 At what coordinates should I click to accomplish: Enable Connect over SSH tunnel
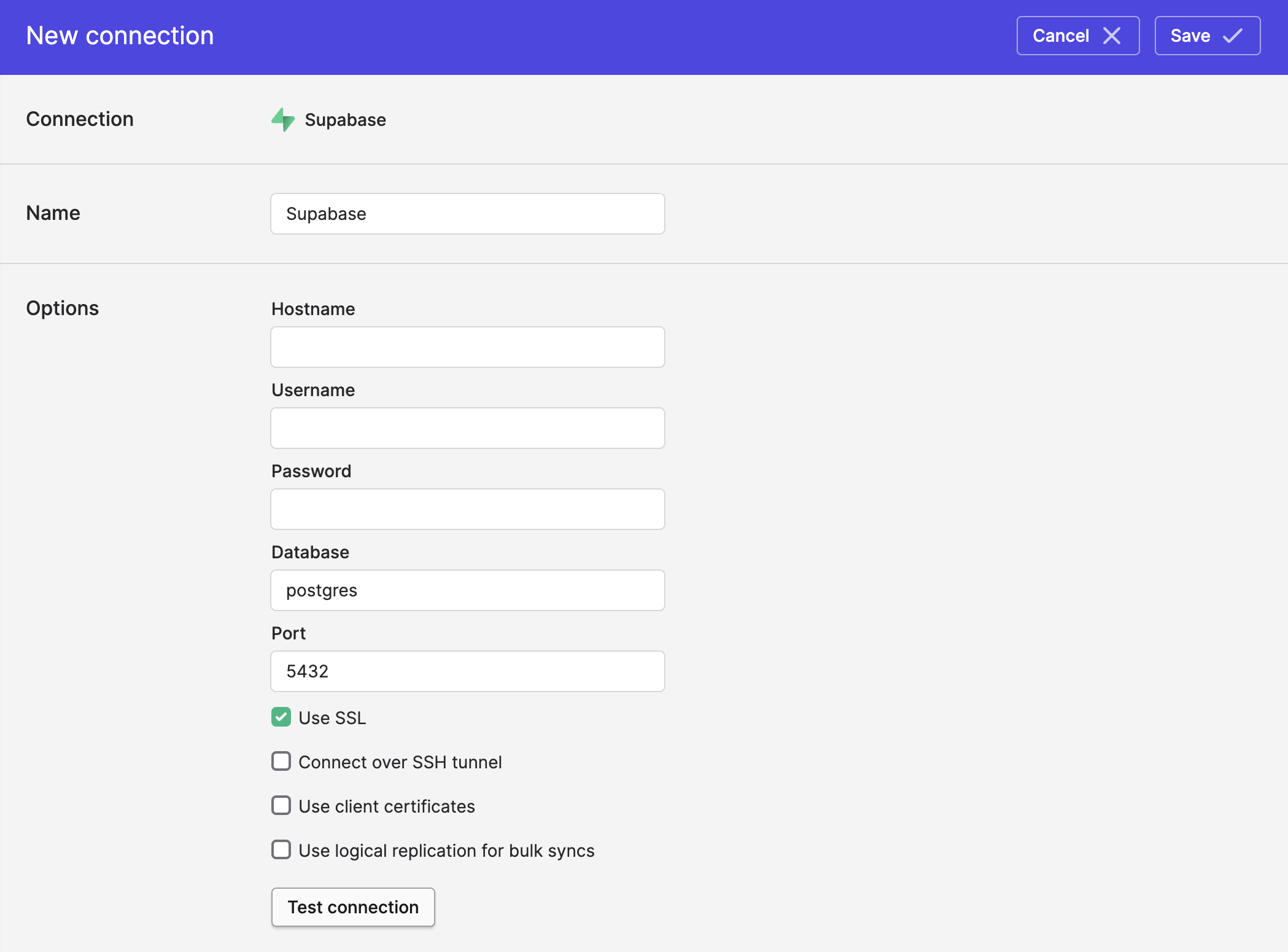281,761
